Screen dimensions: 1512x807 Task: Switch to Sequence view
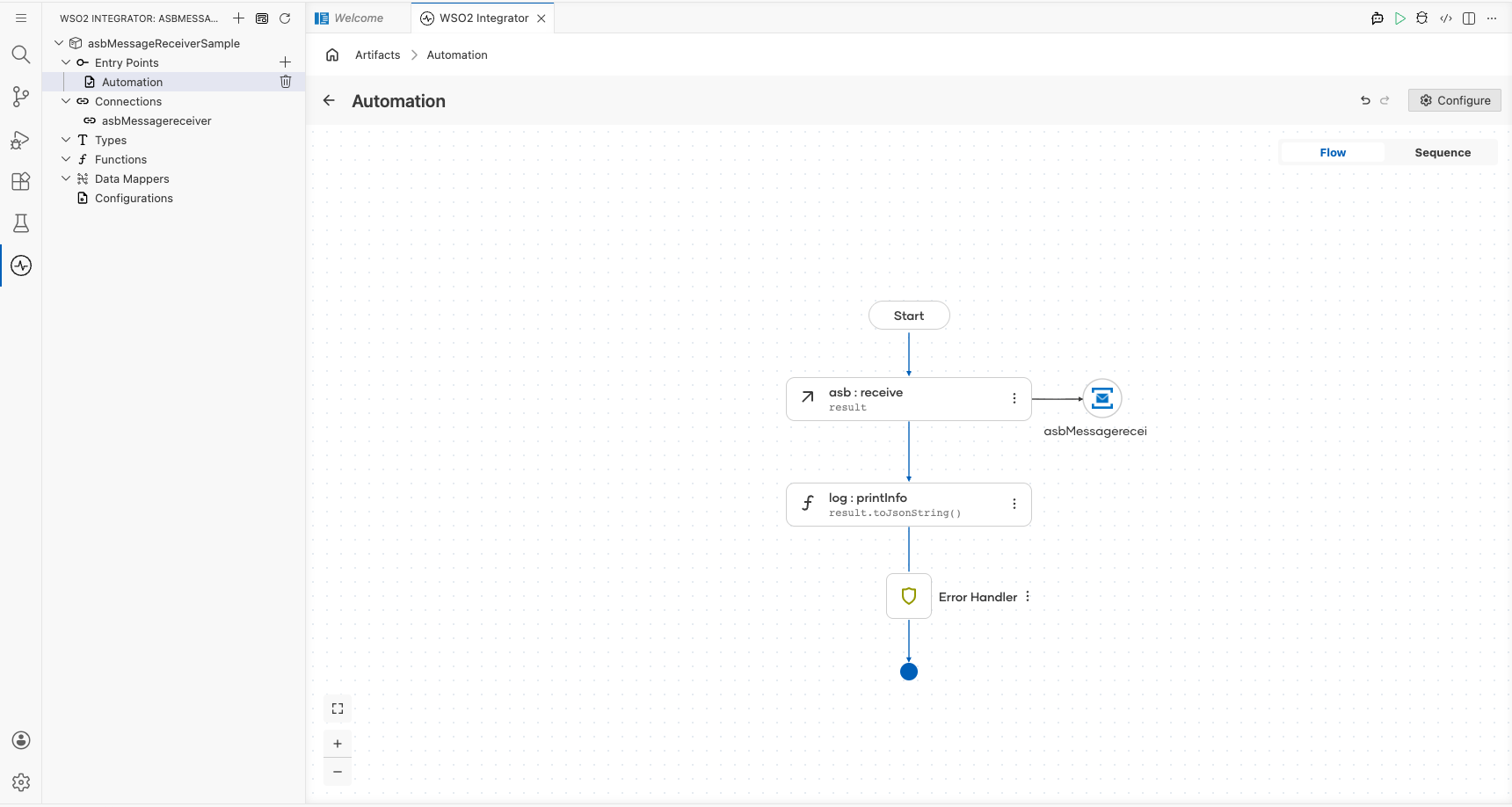pos(1443,152)
